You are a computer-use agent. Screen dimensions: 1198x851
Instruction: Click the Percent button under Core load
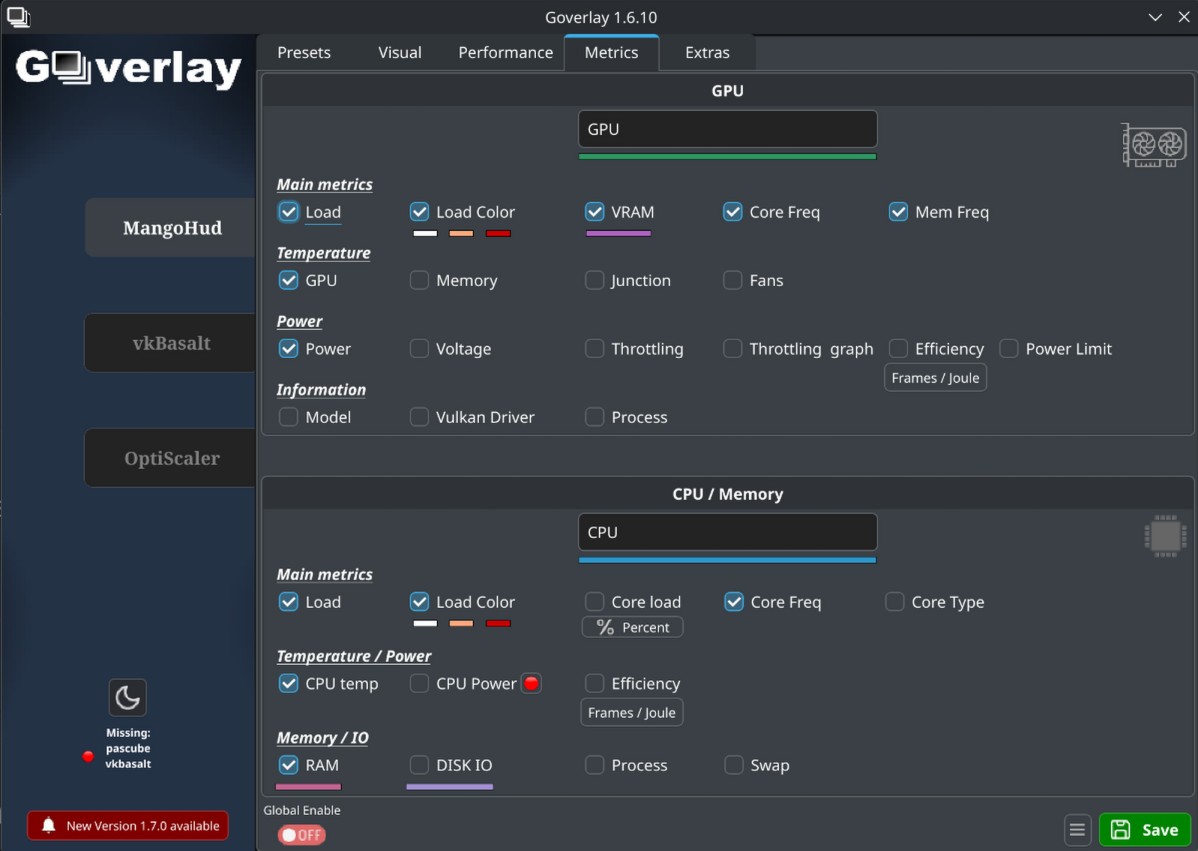click(633, 627)
